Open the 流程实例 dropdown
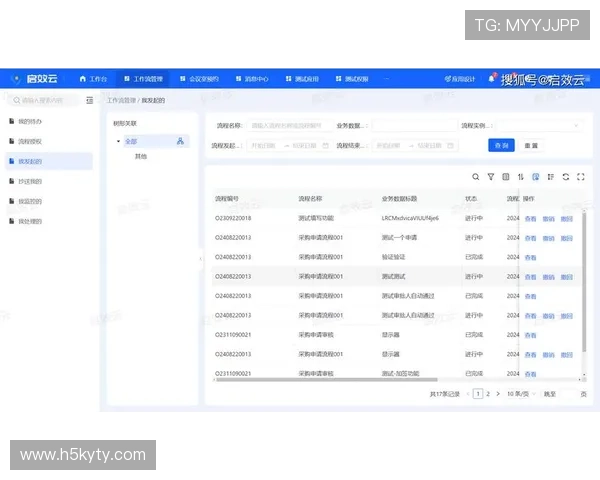The height and width of the screenshot is (480, 600). pyautogui.click(x=540, y=126)
